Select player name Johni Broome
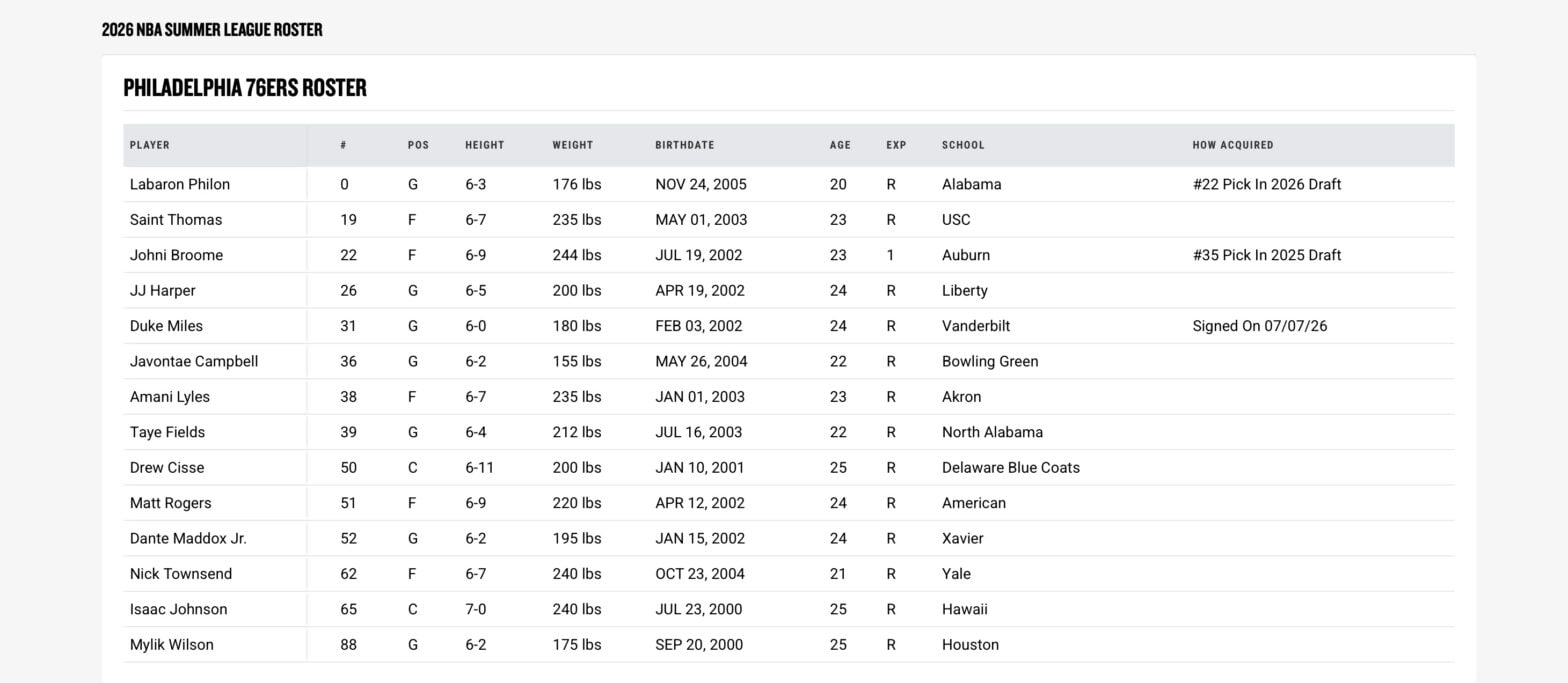1568x683 pixels. [x=177, y=255]
